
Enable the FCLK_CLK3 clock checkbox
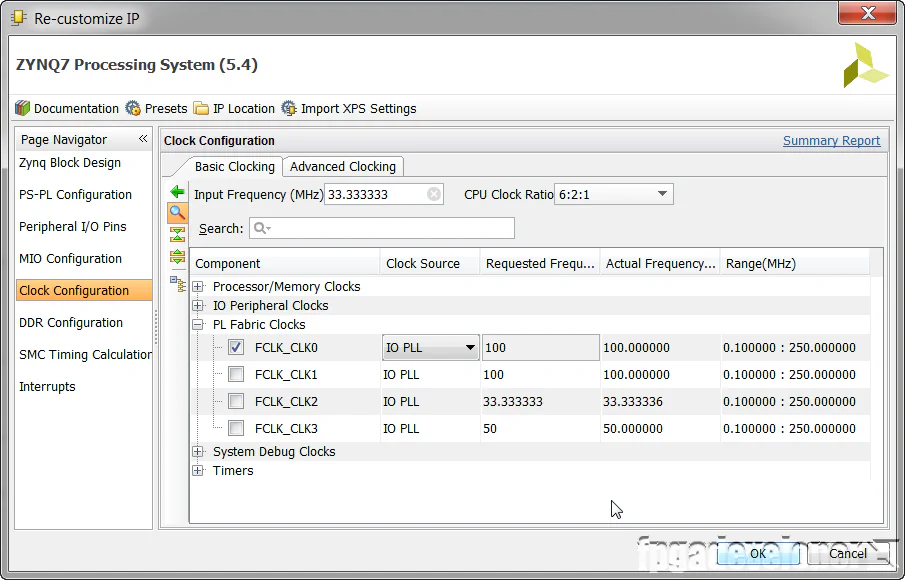[x=236, y=428]
